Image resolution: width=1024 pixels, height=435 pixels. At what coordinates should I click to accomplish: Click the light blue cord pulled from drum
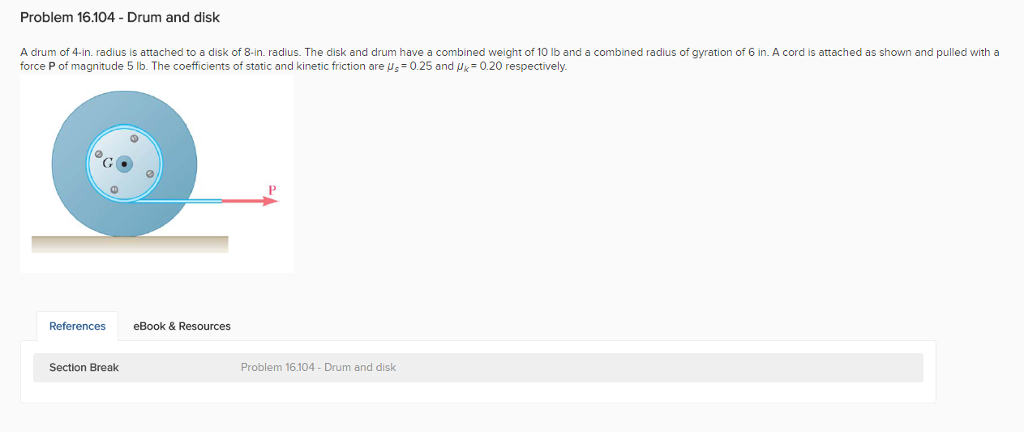[x=178, y=201]
